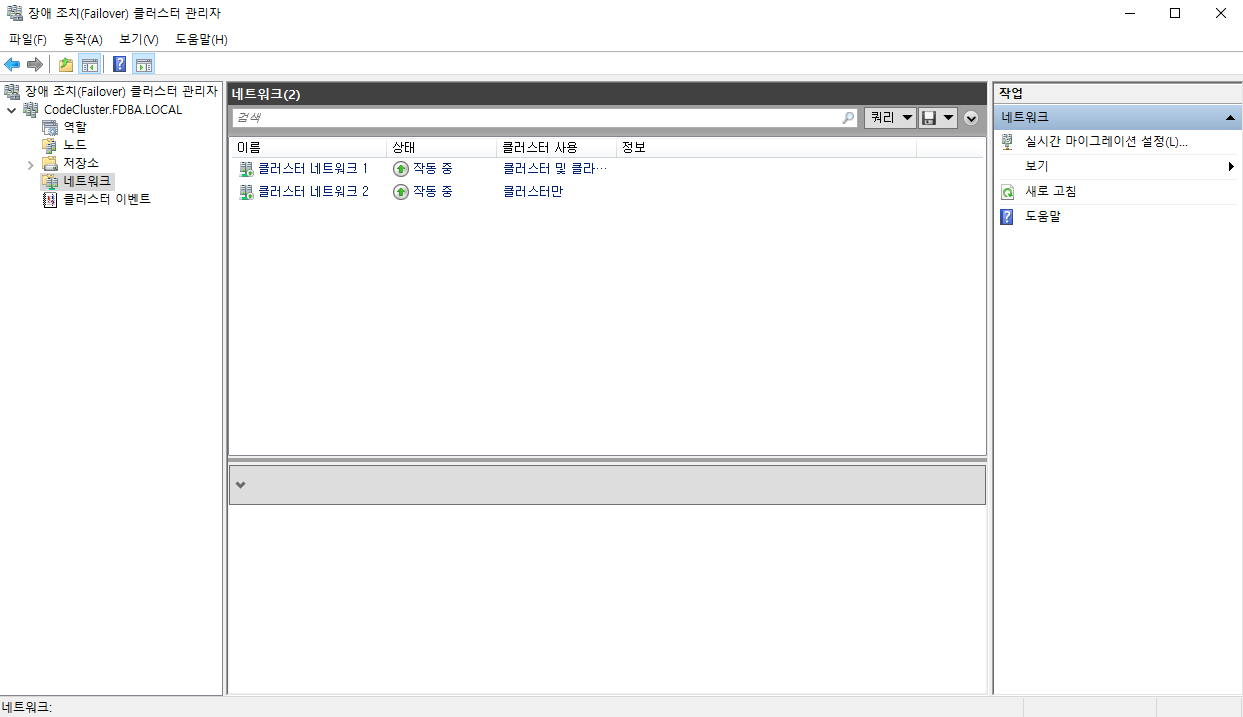The image size is (1243, 717).
Task: Click 작동 중 text for 클러스터 네트워크 2
Action: click(432, 191)
